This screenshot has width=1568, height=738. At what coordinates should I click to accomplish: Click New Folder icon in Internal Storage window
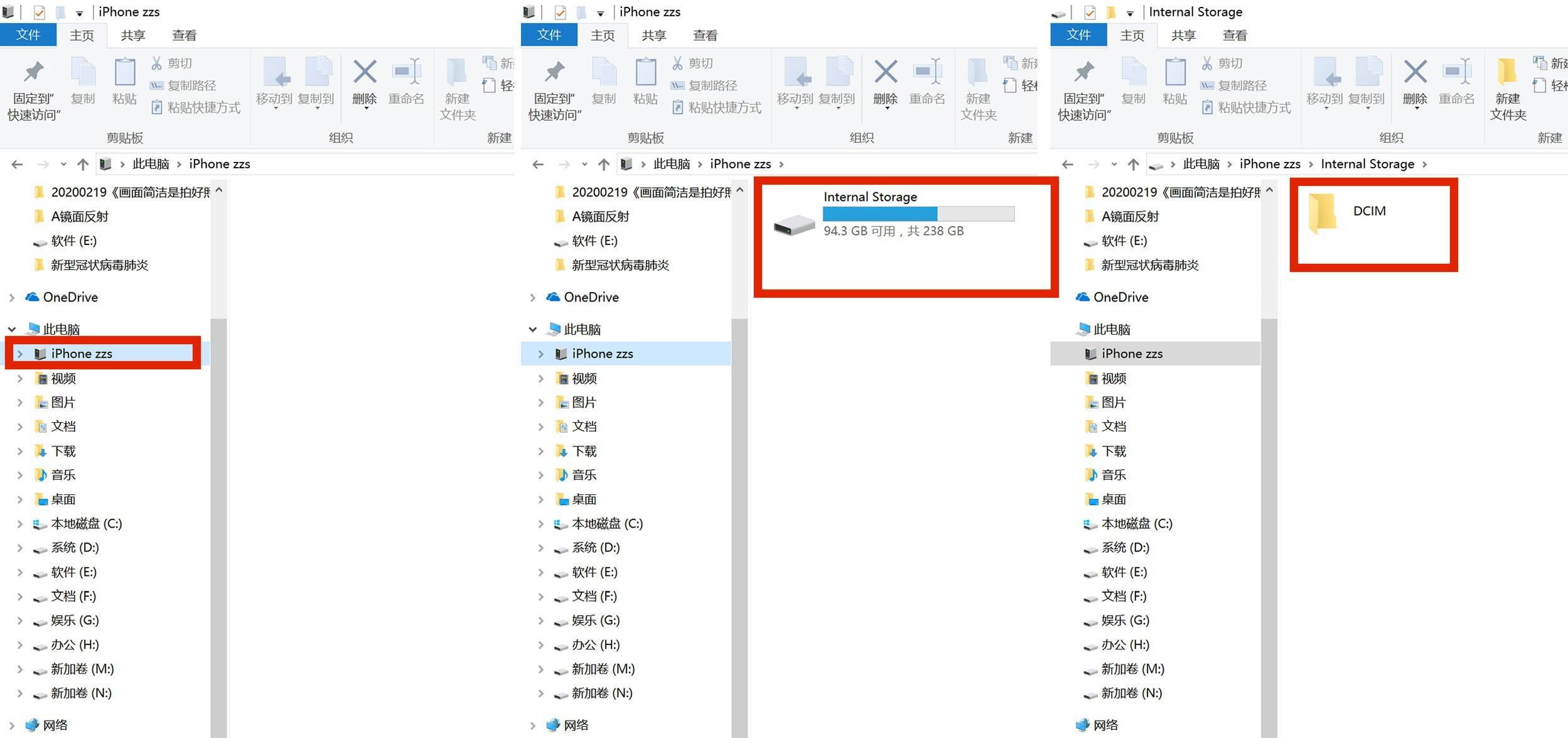[x=1508, y=72]
